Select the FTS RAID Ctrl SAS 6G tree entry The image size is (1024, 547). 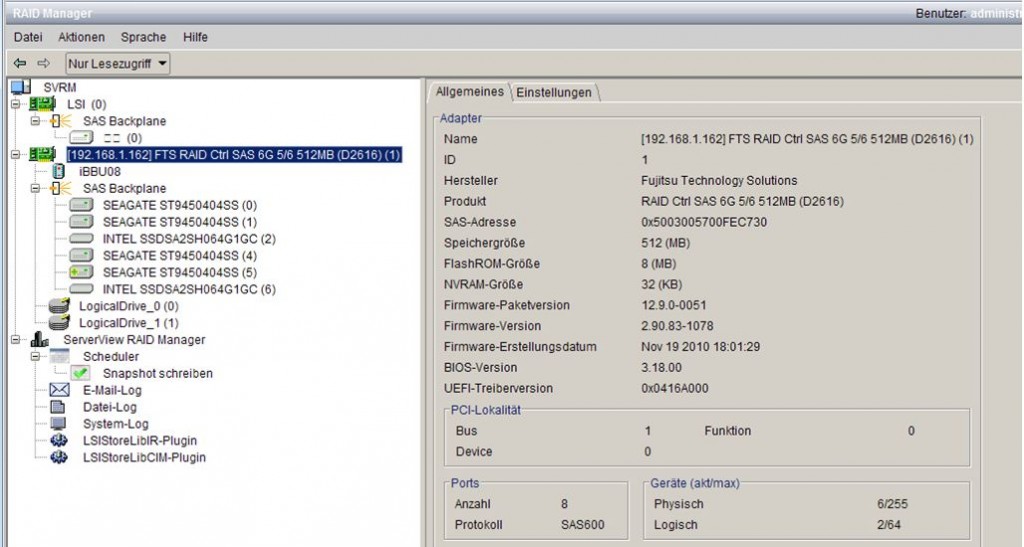click(x=234, y=155)
